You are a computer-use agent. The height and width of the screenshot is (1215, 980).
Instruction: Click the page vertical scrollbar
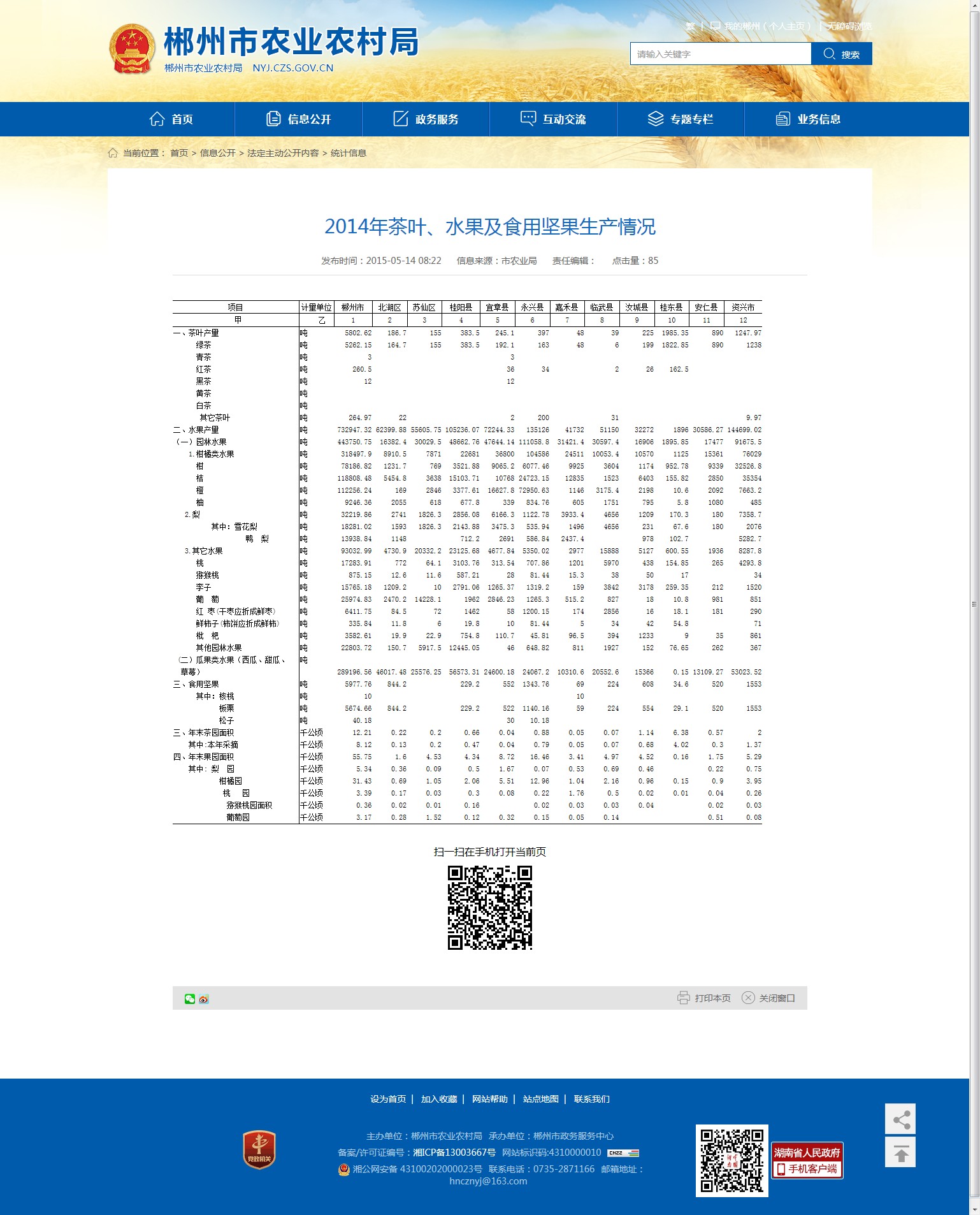[974, 604]
